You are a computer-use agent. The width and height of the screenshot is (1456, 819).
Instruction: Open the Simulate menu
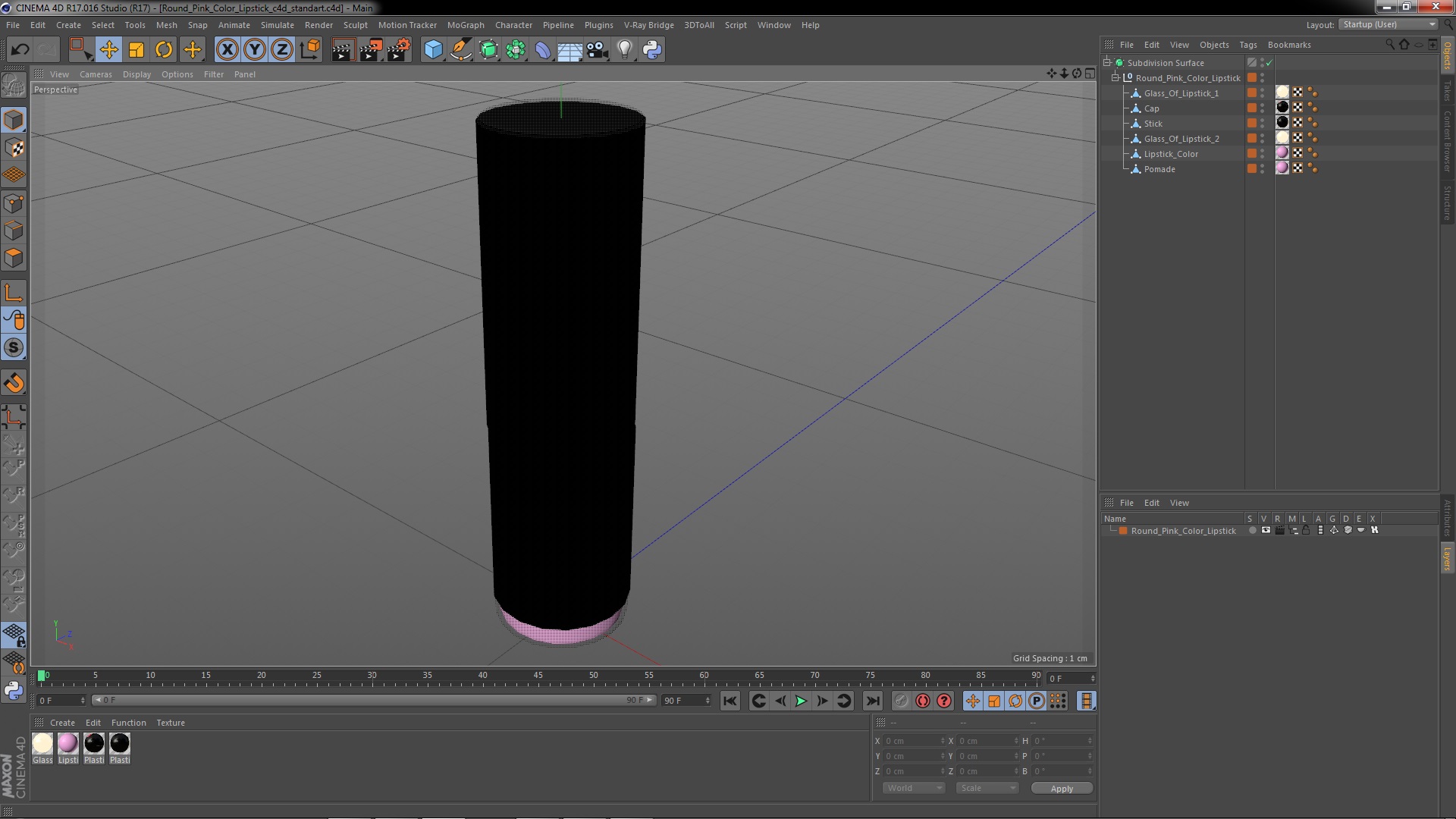point(277,25)
